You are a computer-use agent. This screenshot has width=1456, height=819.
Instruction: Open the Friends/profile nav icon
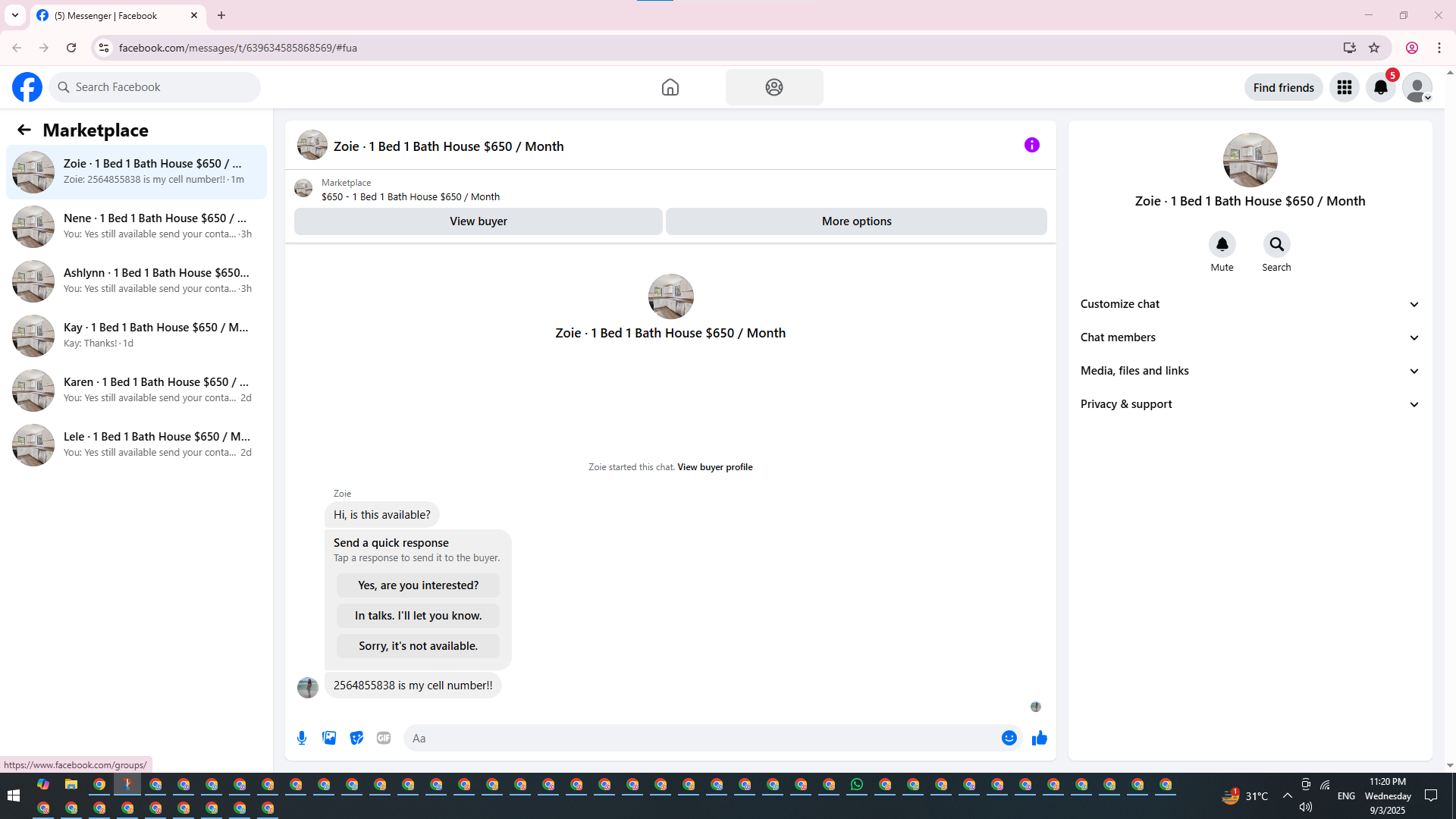point(774,87)
